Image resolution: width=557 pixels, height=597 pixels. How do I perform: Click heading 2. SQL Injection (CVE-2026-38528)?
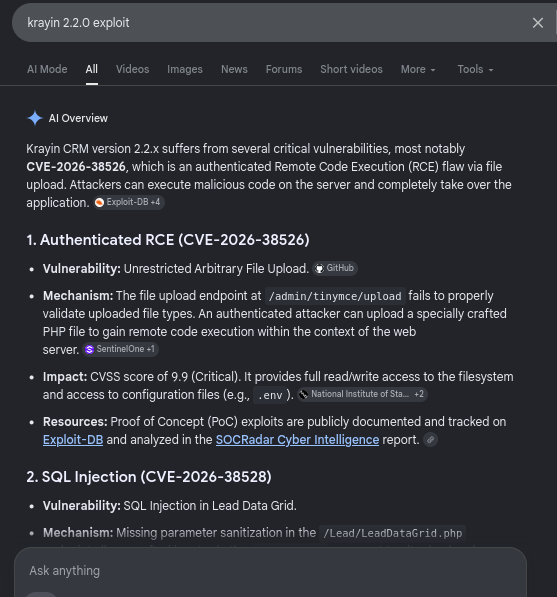pos(149,477)
